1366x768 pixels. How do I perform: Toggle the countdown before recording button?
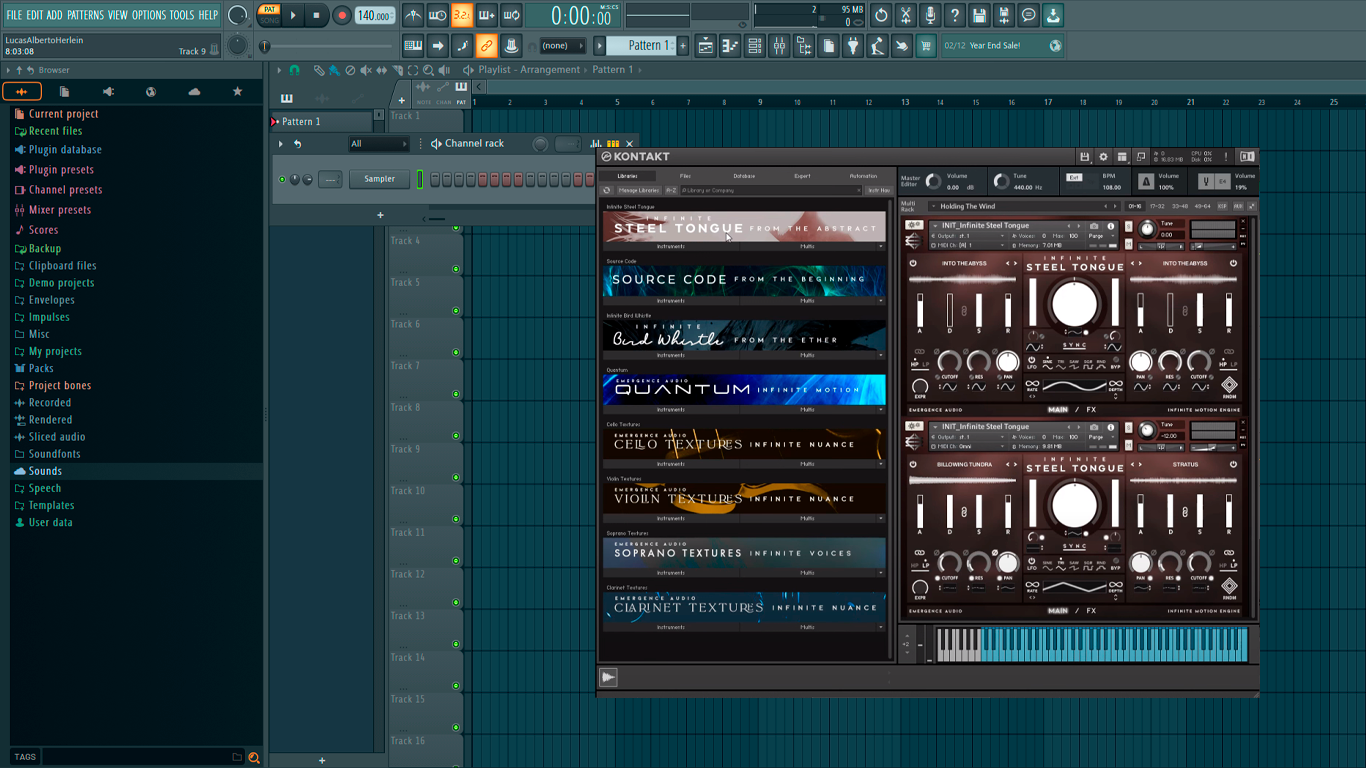pyautogui.click(x=462, y=16)
